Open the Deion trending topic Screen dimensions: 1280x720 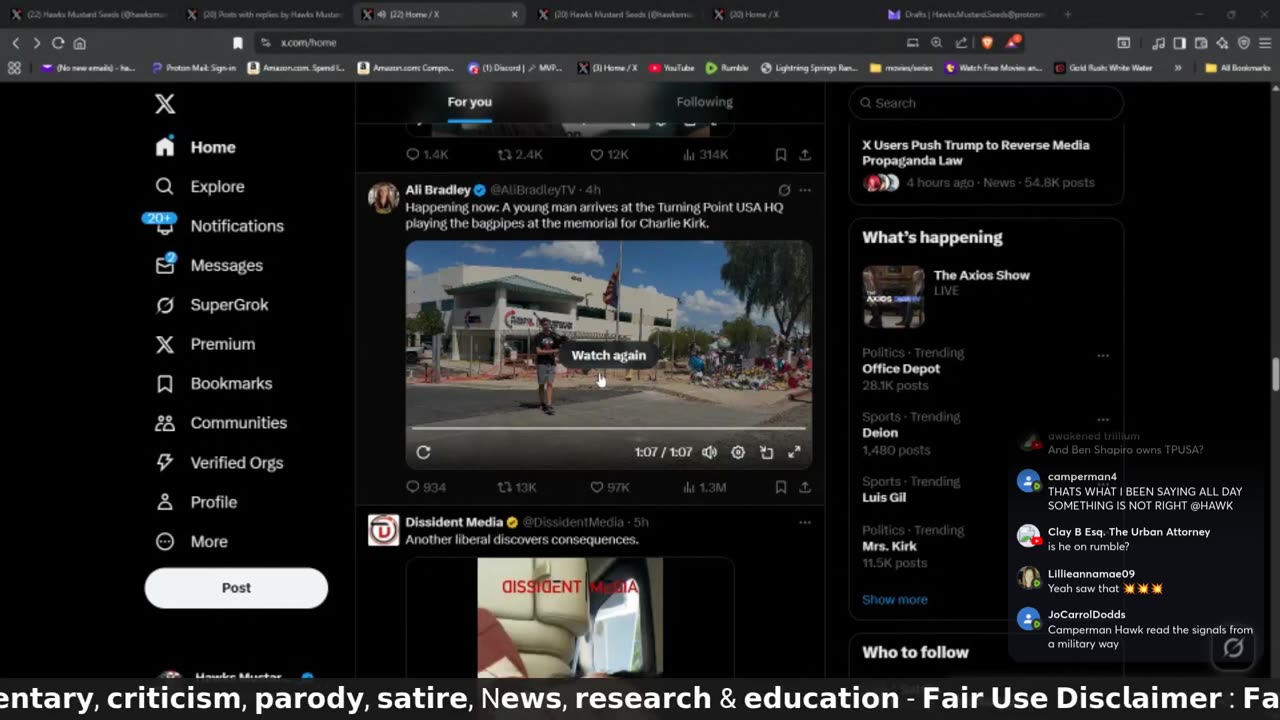pyautogui.click(x=880, y=433)
